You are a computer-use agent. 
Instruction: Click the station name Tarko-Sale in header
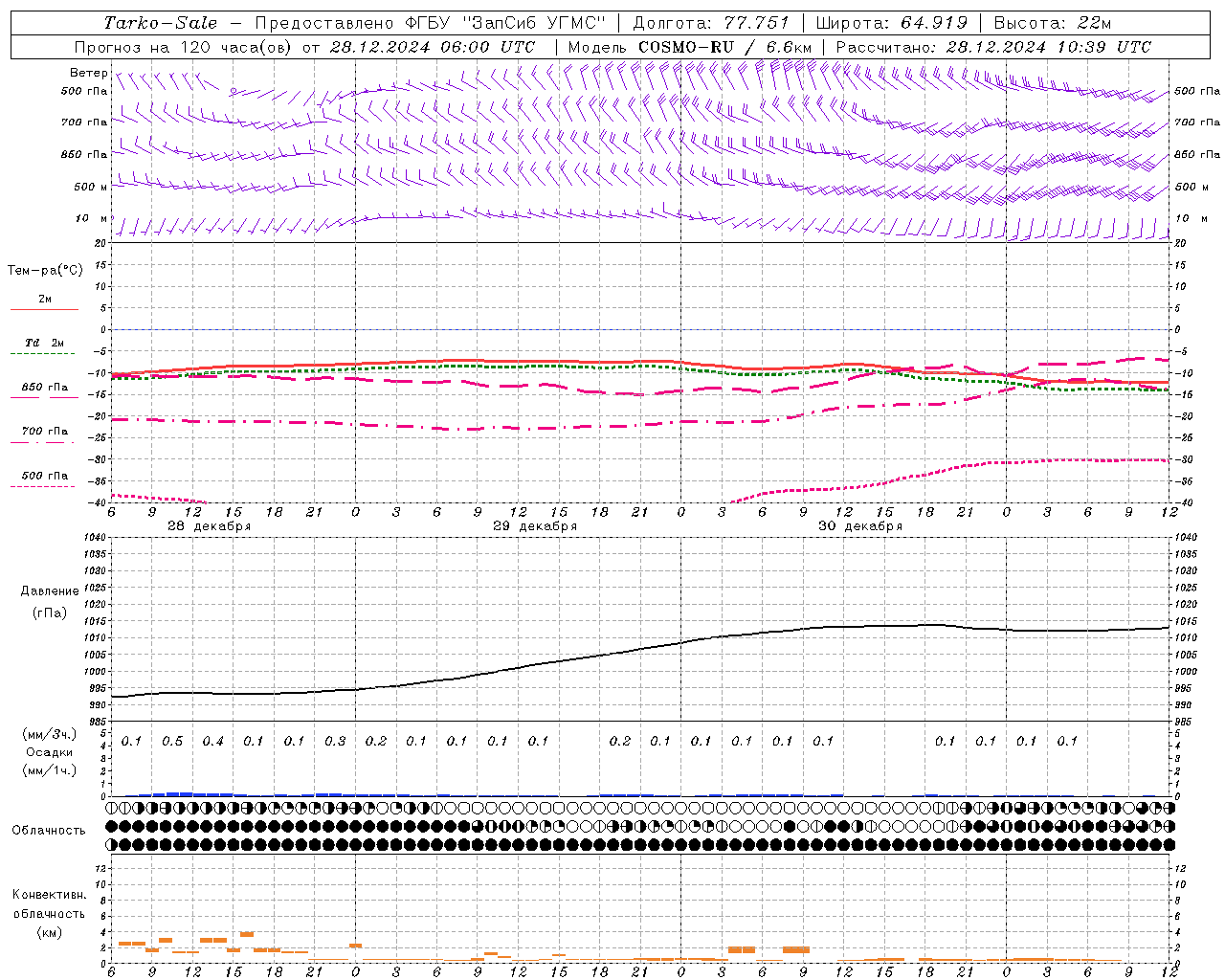[160, 23]
